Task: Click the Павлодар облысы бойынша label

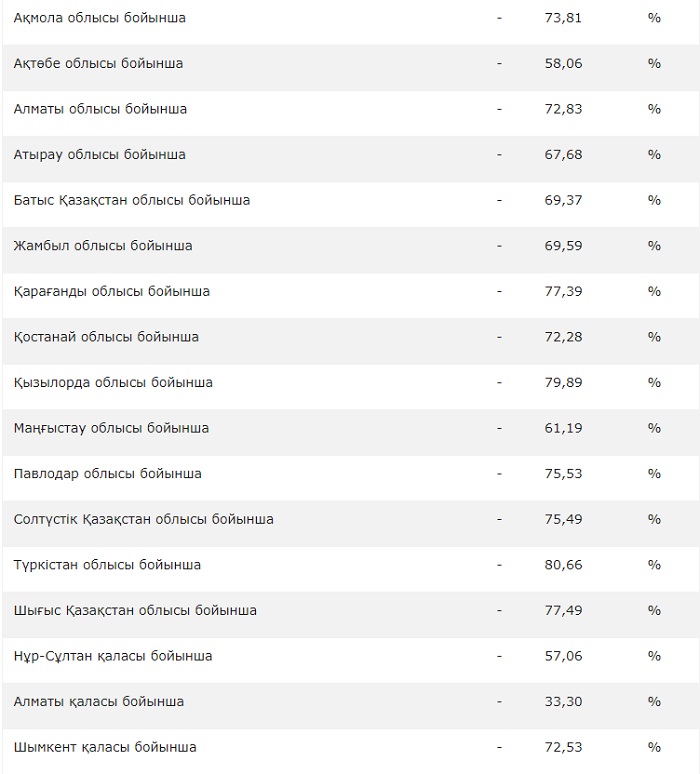Action: pyautogui.click(x=107, y=474)
